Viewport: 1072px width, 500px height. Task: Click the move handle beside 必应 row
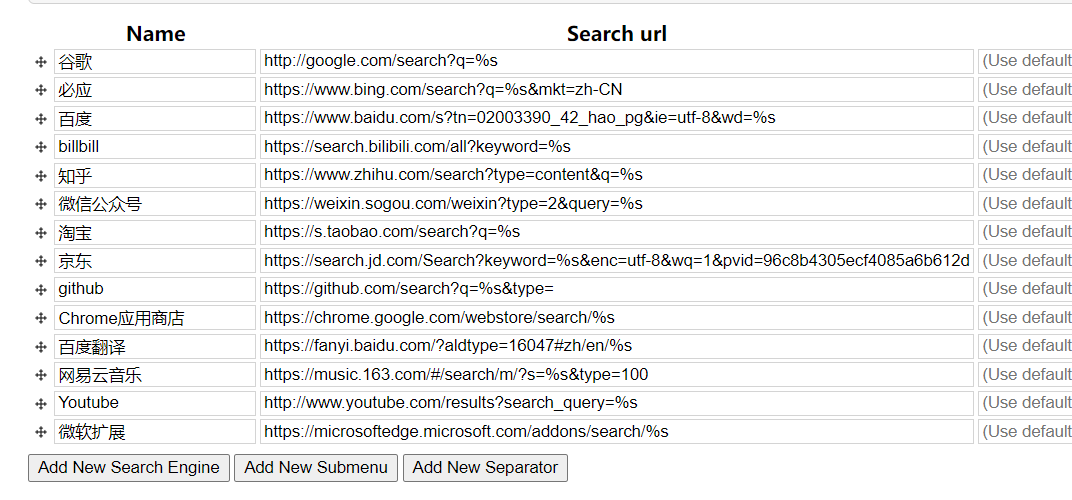(41, 90)
